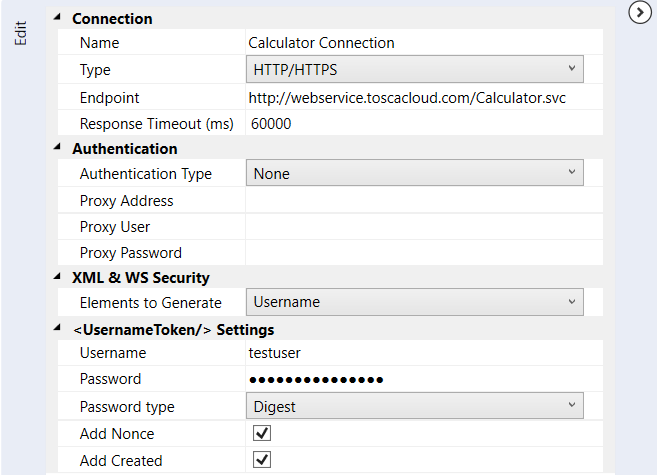The image size is (657, 475).
Task: Collapse the XML & WS Security section
Action: click(x=56, y=277)
